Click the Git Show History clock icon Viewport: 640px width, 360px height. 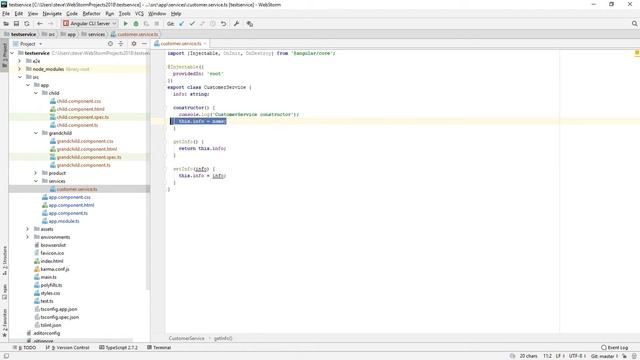click(x=213, y=24)
